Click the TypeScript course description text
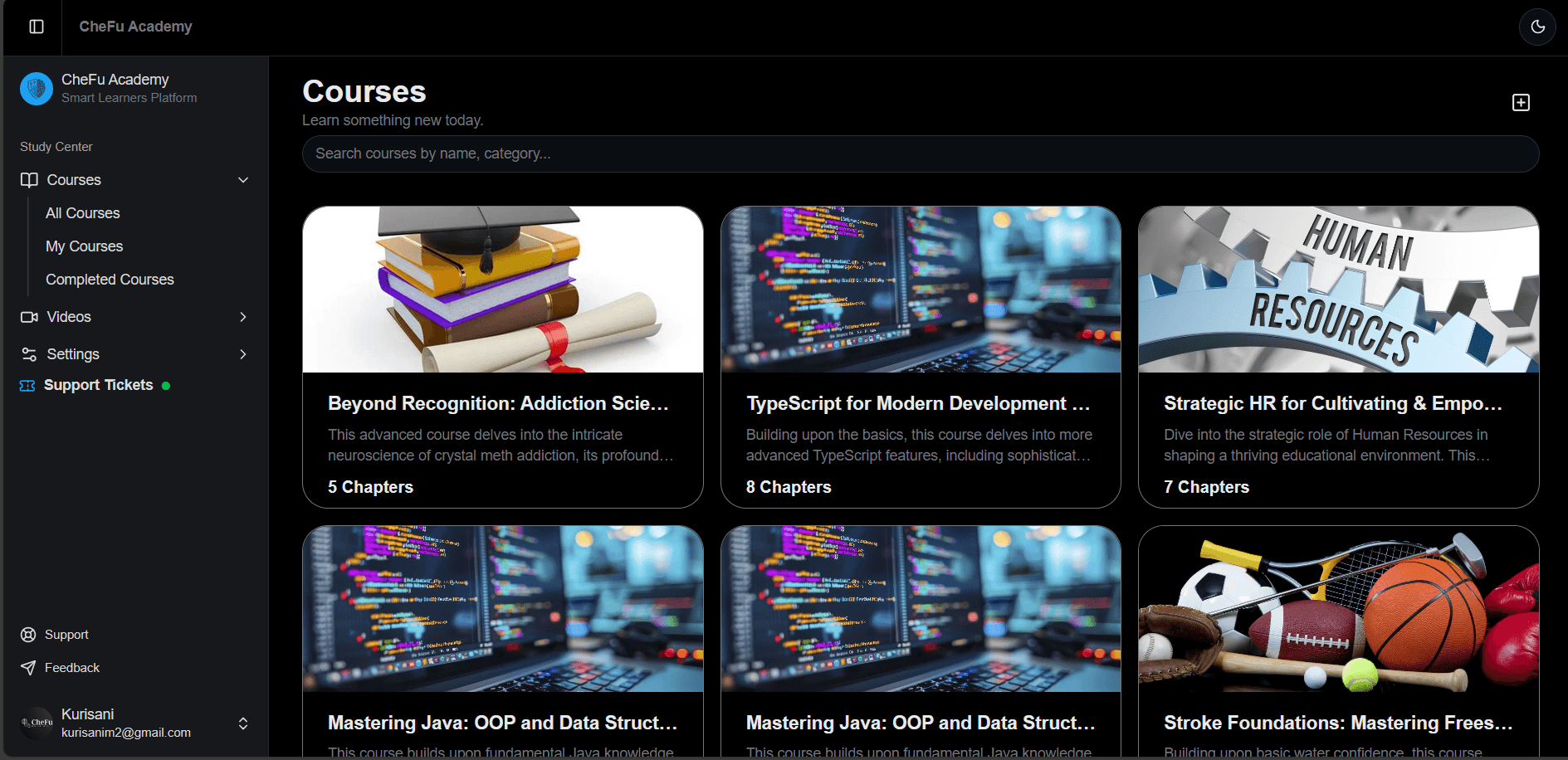Screen dimensions: 1568x760 click(x=919, y=445)
